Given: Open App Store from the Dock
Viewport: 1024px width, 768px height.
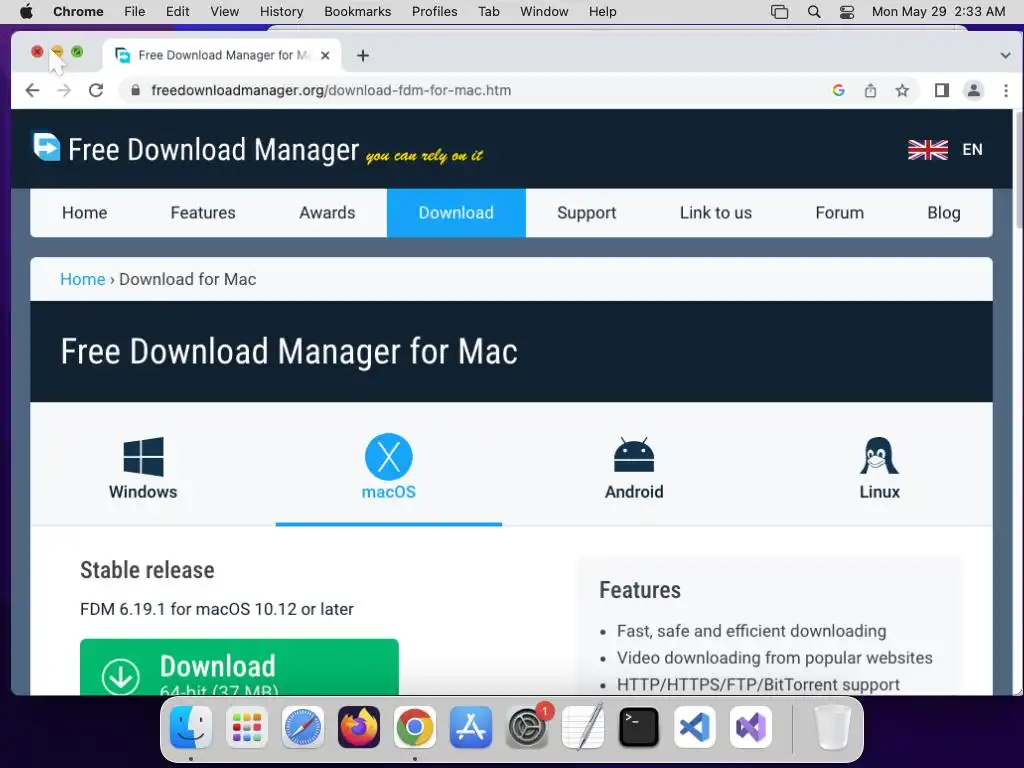Looking at the screenshot, I should (471, 727).
